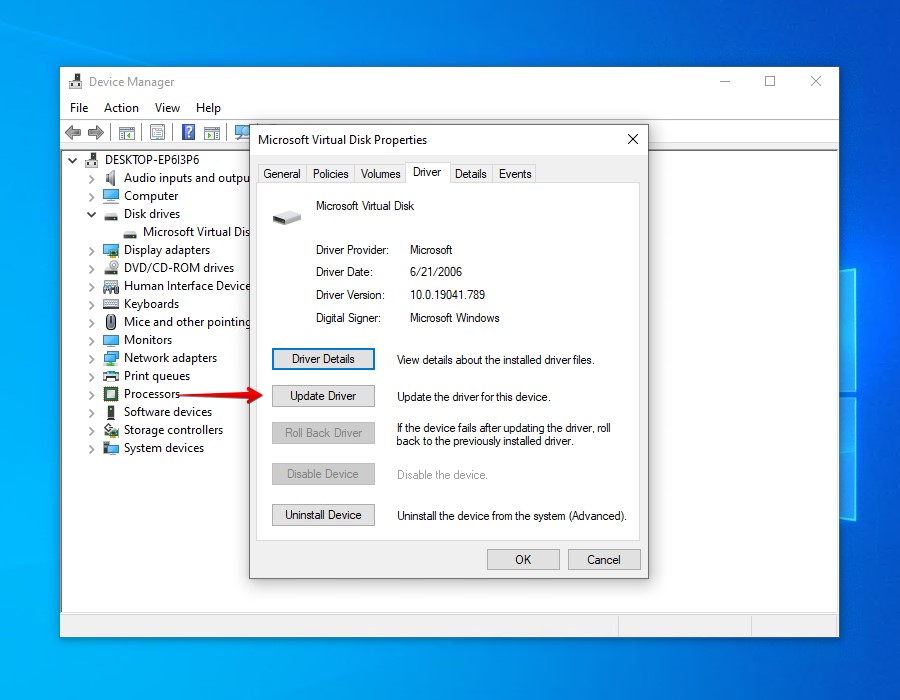Image resolution: width=900 pixels, height=700 pixels.
Task: Click the Update Driver button
Action: (x=323, y=396)
